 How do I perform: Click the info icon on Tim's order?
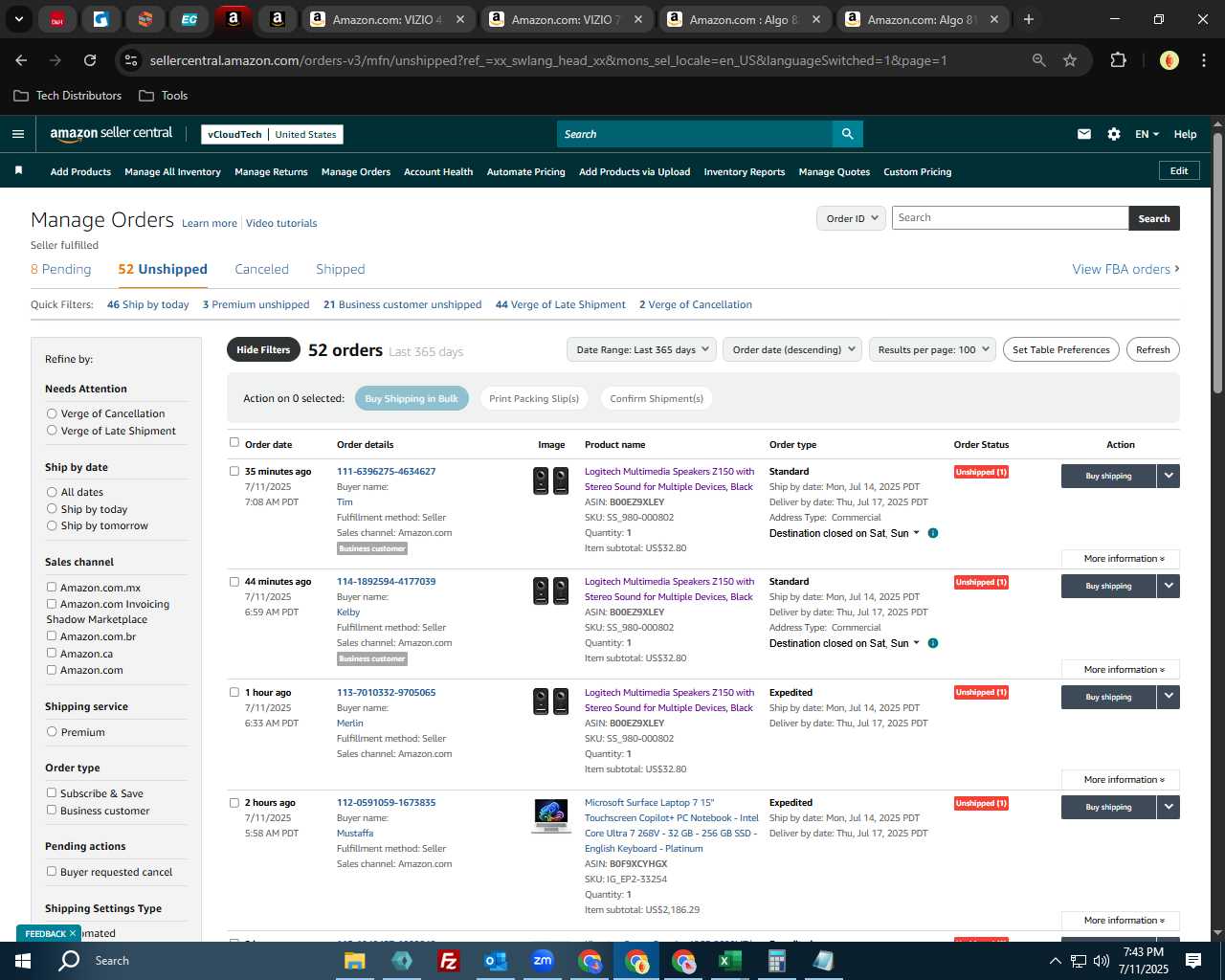coord(933,533)
